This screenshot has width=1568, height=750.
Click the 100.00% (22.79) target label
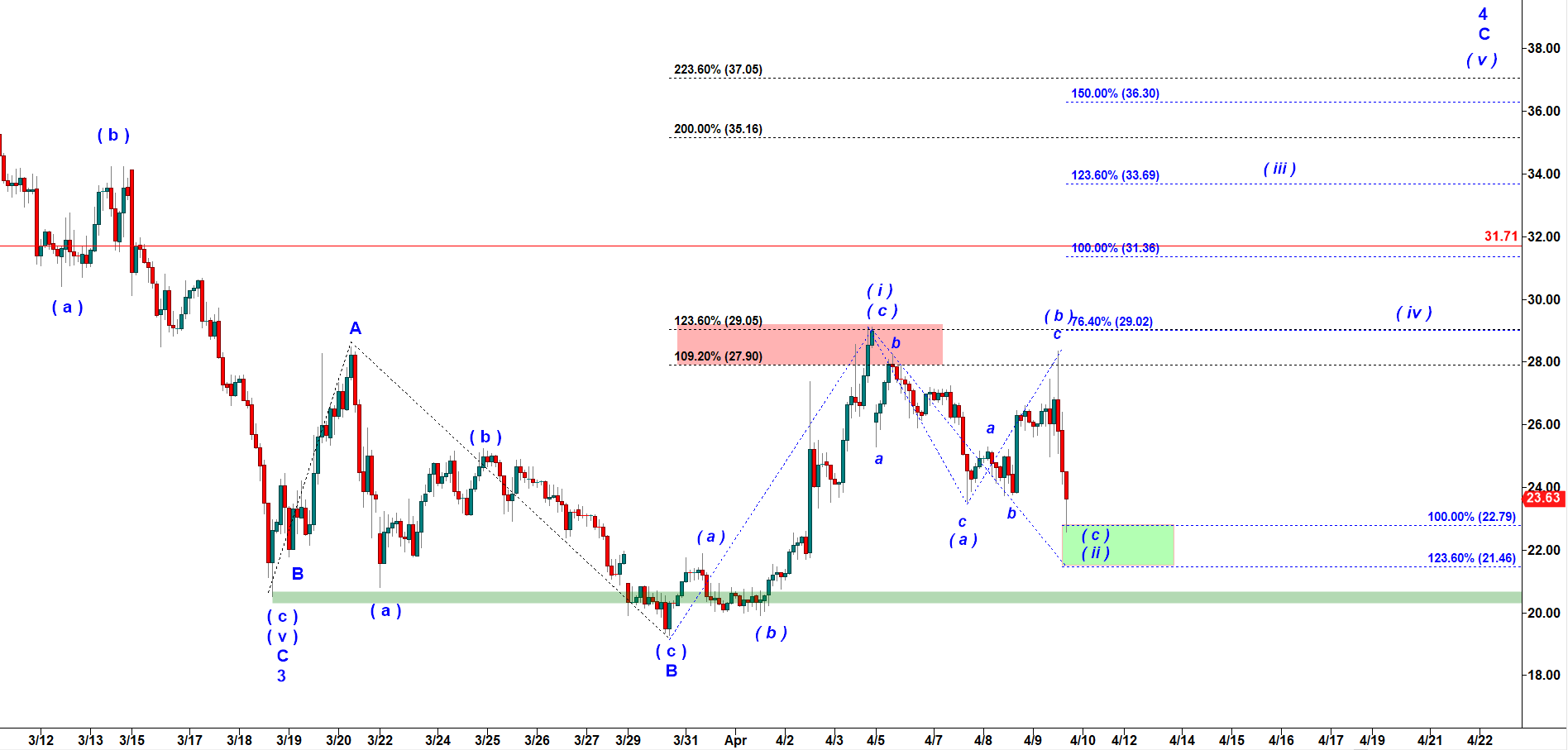(x=1471, y=517)
